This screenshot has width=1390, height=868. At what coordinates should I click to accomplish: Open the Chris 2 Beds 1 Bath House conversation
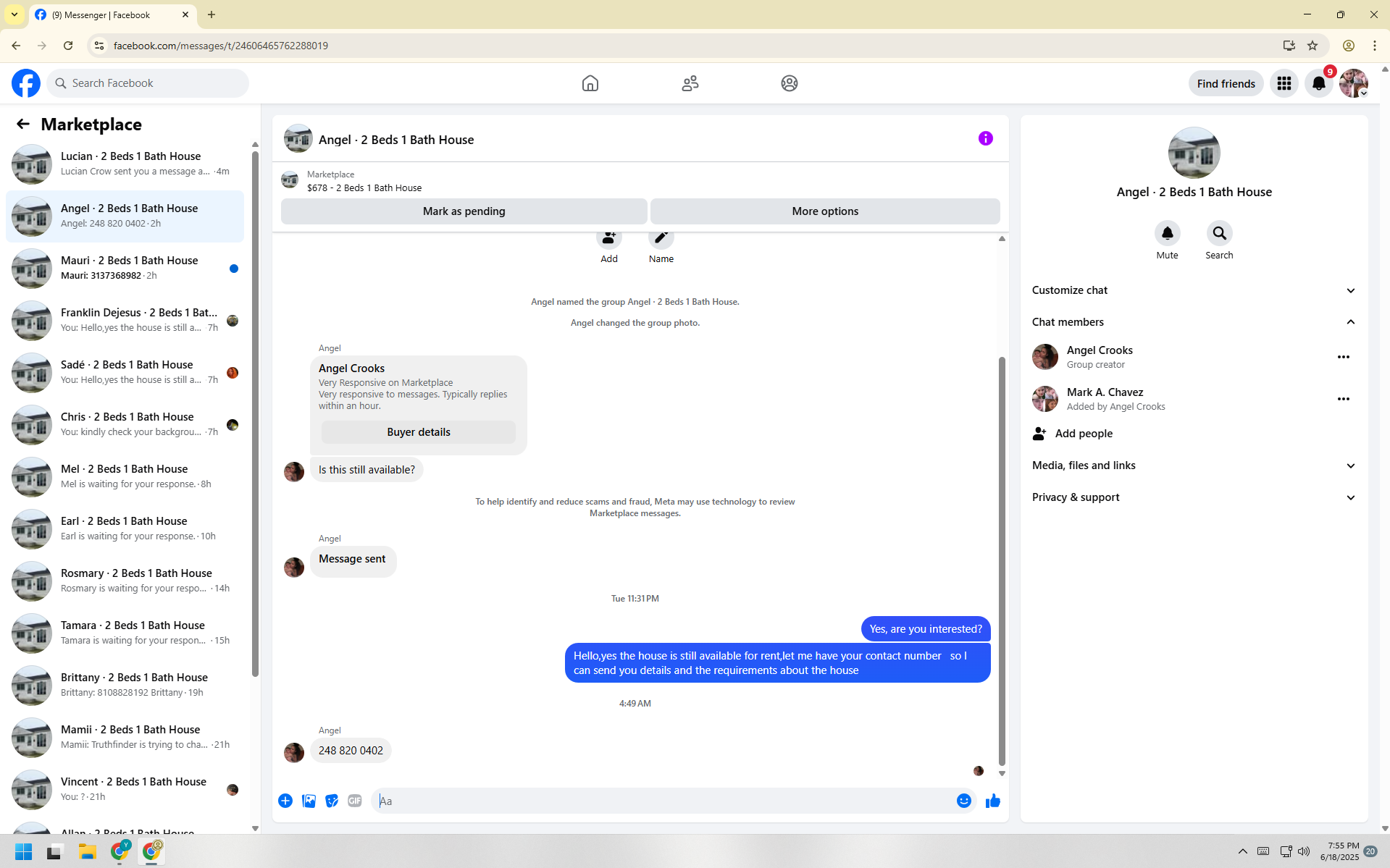pyautogui.click(x=125, y=425)
